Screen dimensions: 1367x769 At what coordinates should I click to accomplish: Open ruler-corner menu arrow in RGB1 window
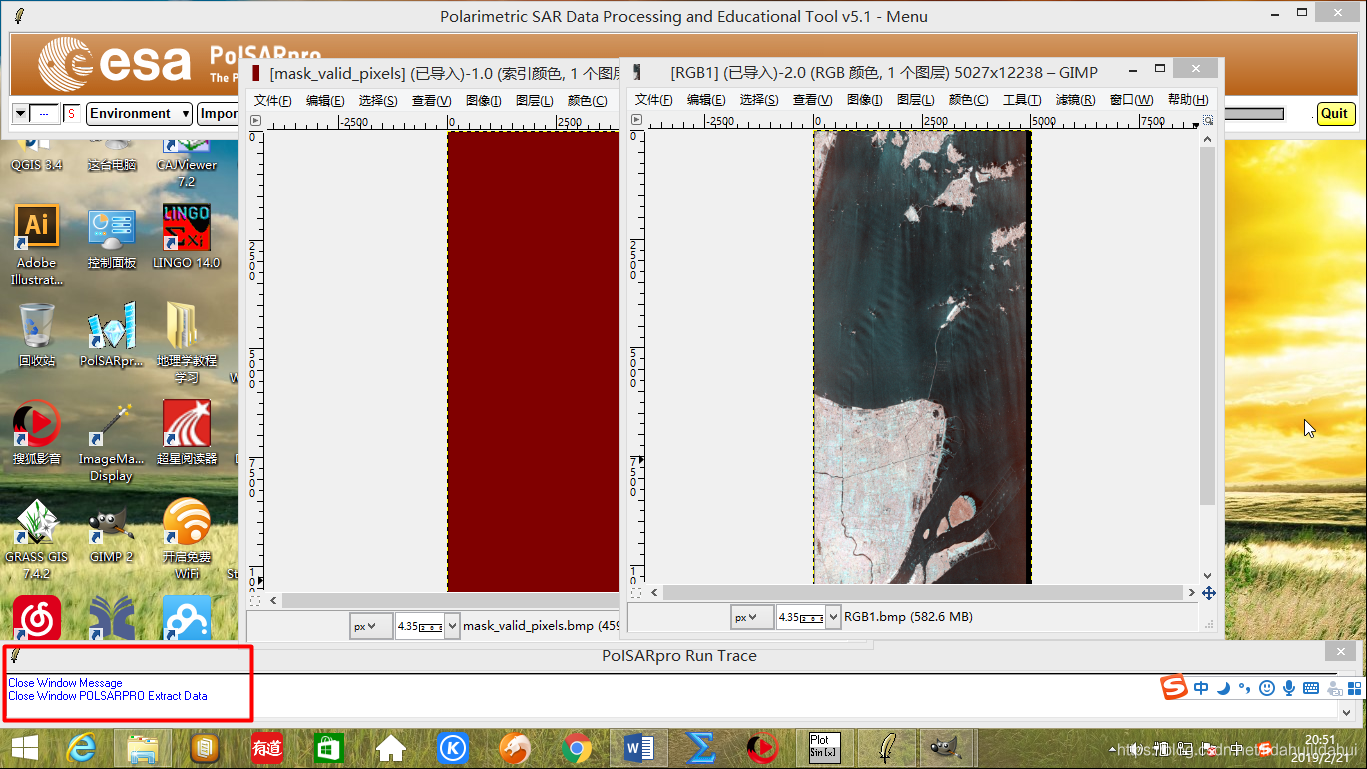pos(635,120)
